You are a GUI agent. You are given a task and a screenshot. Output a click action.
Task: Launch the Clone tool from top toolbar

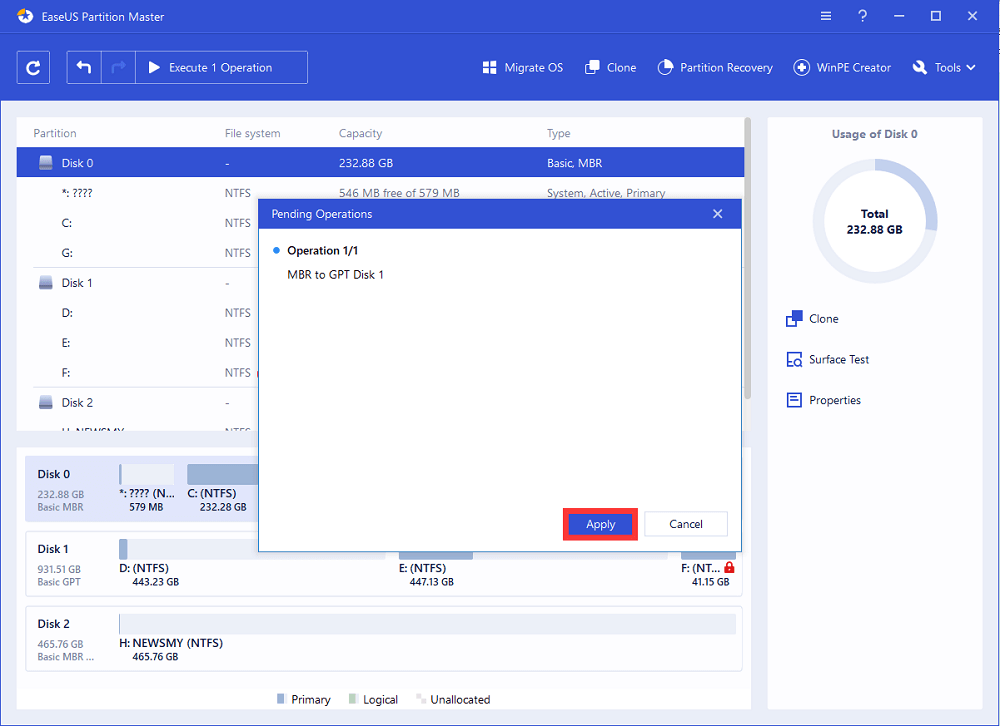click(610, 68)
